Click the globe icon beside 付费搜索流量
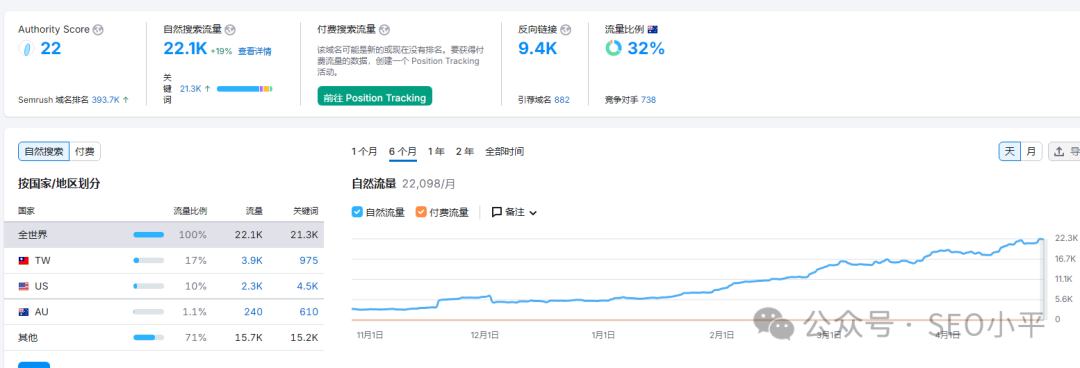 (384, 30)
